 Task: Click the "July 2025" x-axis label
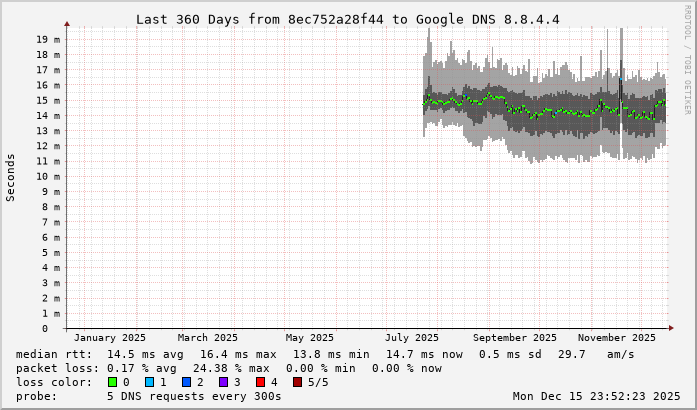(x=412, y=338)
